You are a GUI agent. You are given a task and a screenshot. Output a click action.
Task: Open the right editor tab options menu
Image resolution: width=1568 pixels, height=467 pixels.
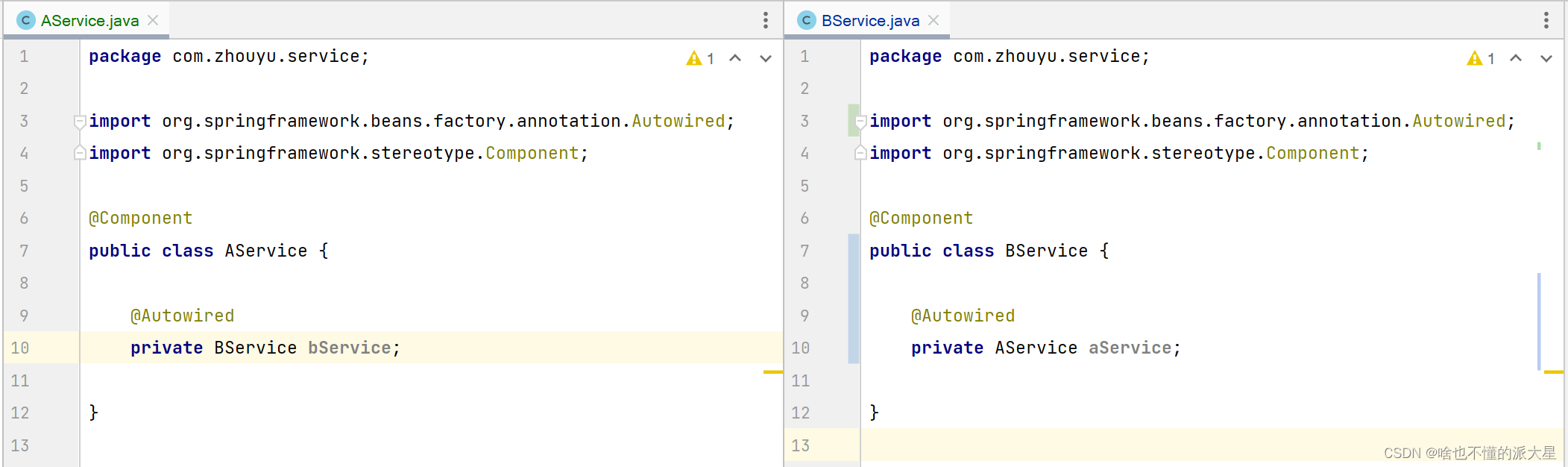click(1546, 20)
